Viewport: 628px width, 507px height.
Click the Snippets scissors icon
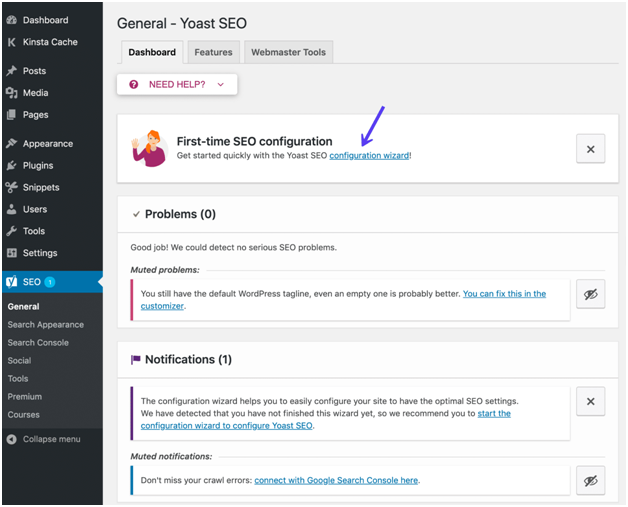point(12,187)
